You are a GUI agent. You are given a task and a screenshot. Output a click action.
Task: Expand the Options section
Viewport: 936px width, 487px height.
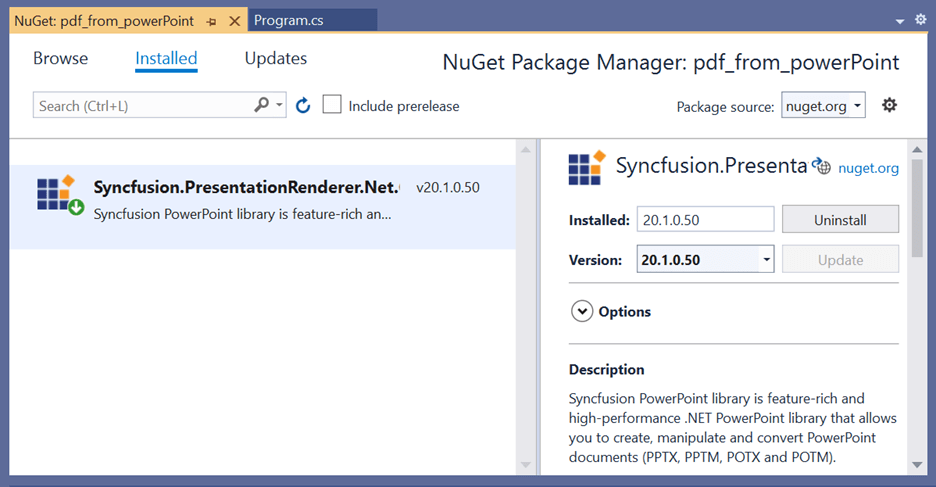(x=582, y=311)
